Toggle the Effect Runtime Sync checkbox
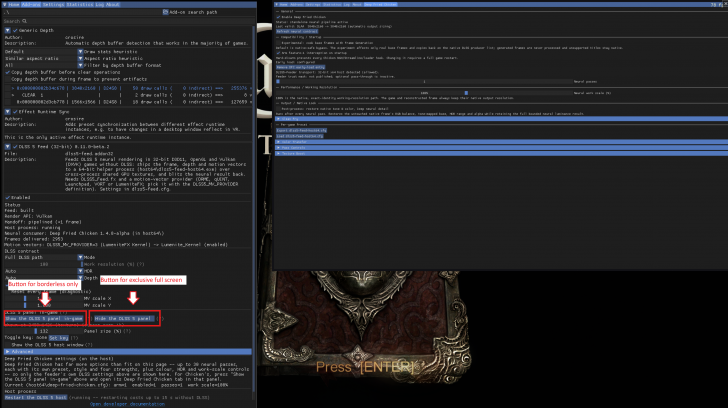 [x=15, y=112]
